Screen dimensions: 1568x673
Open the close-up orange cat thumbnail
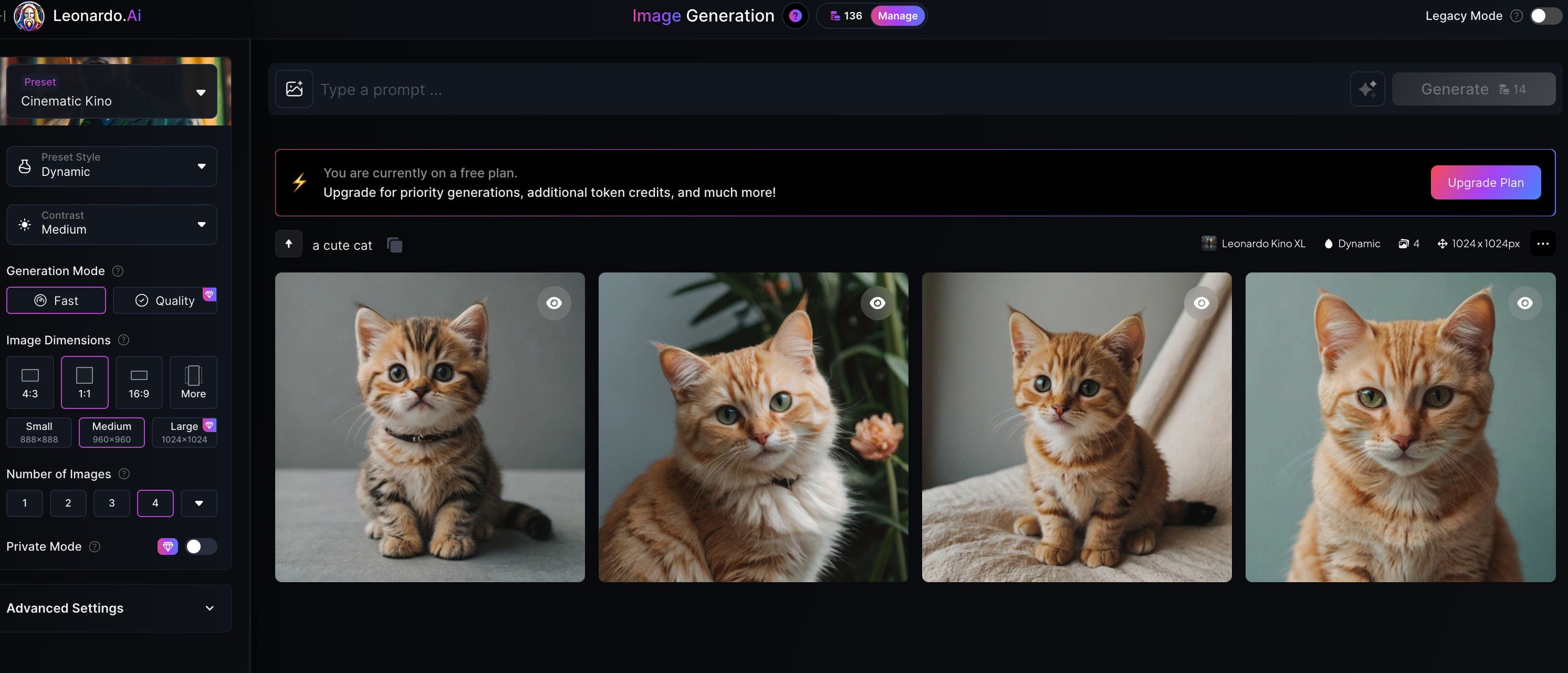(1400, 427)
